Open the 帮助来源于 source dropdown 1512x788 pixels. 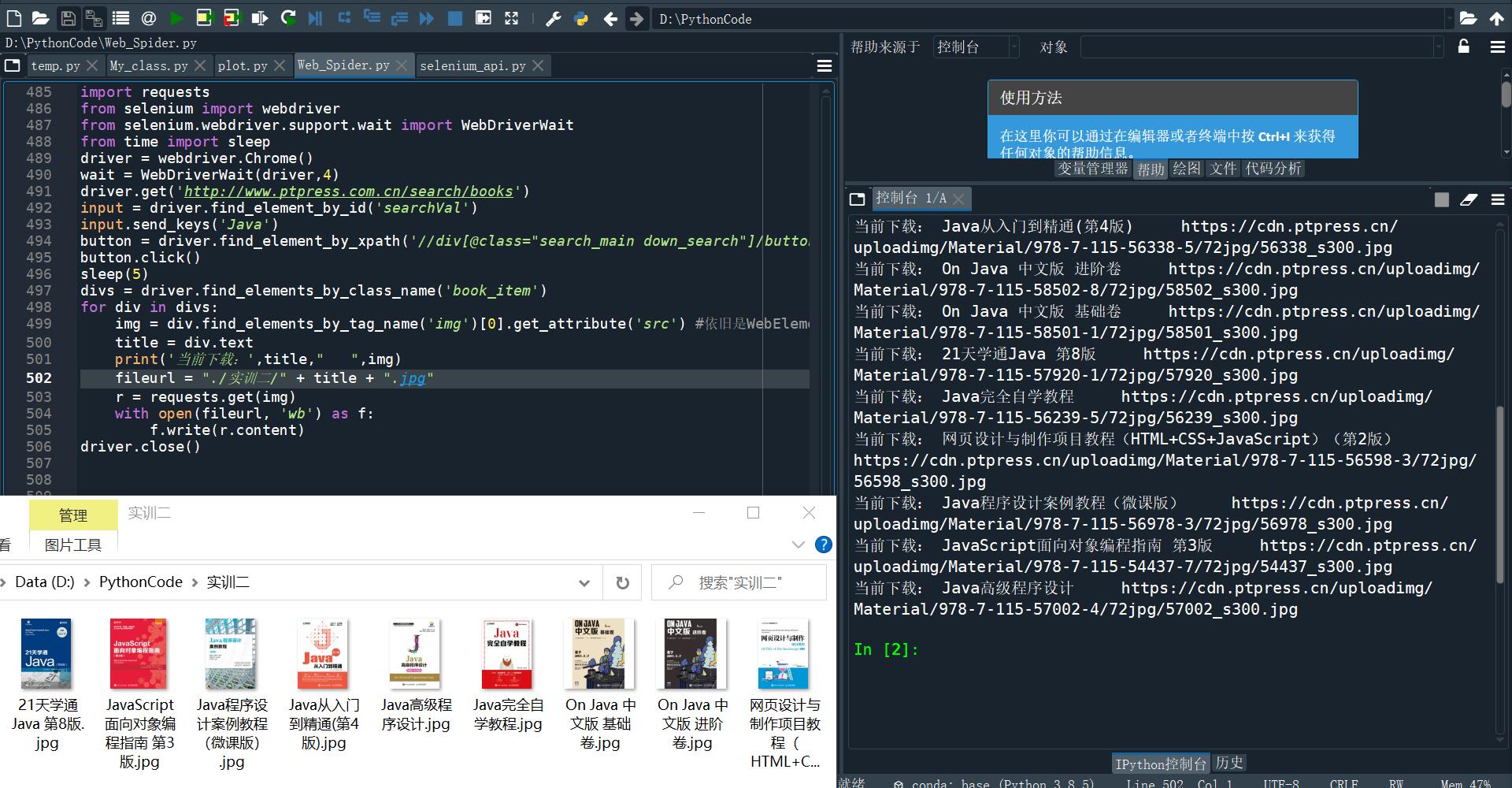(976, 47)
